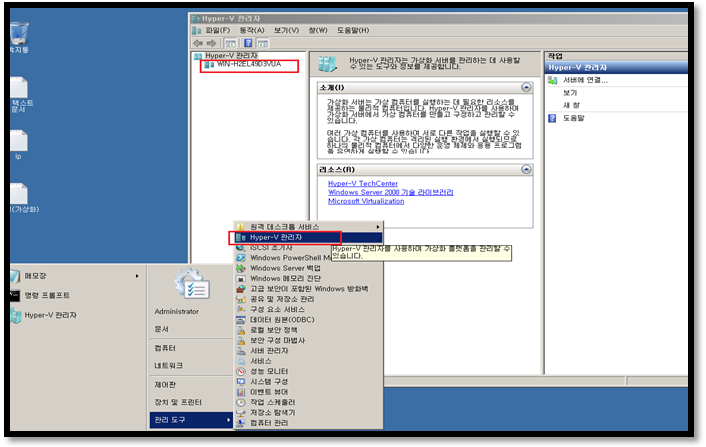Open the Hyper-V TechCenter link
The image size is (706, 447).
pyautogui.click(x=363, y=183)
